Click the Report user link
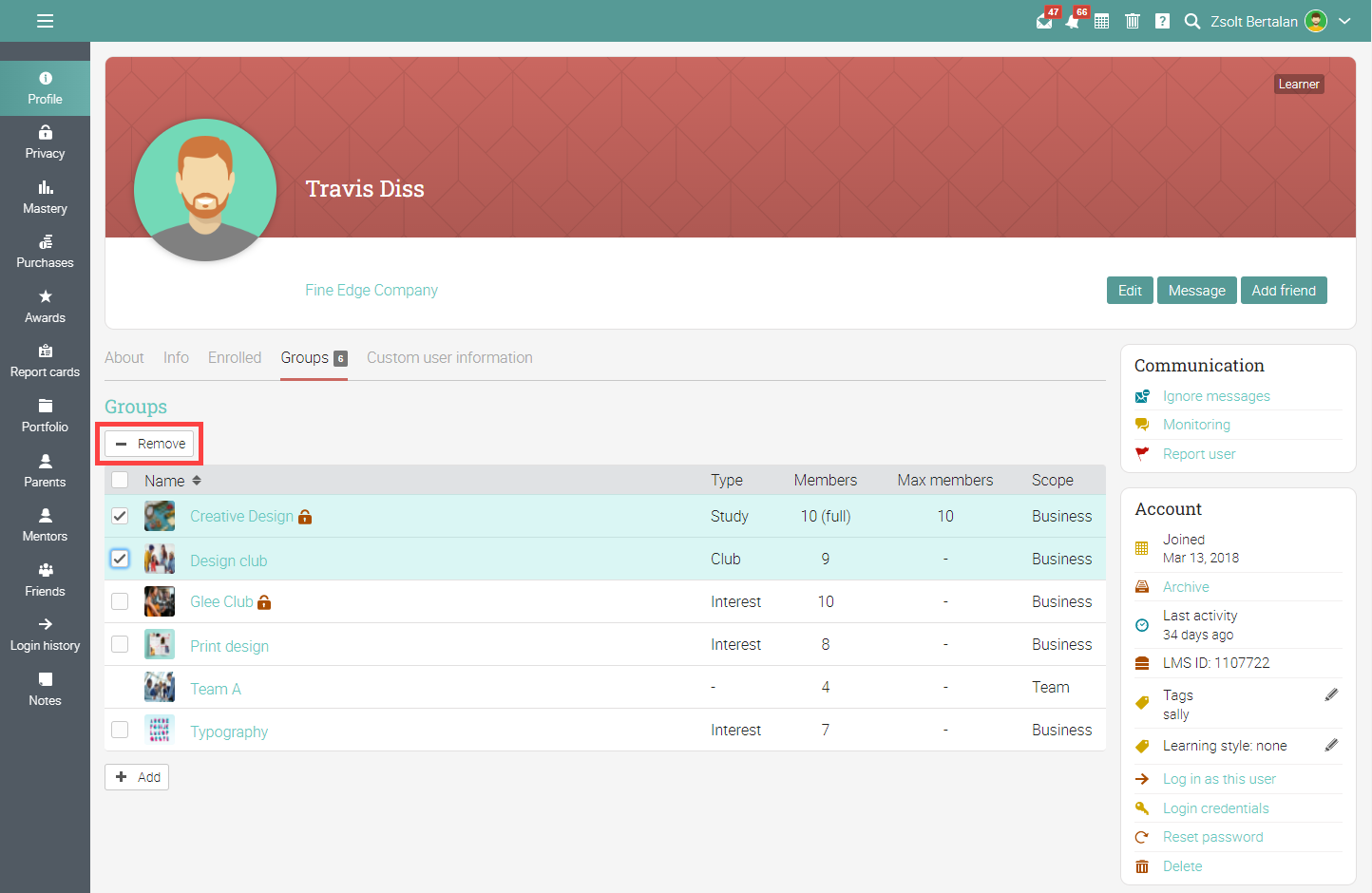The image size is (1372, 893). pos(1199,454)
